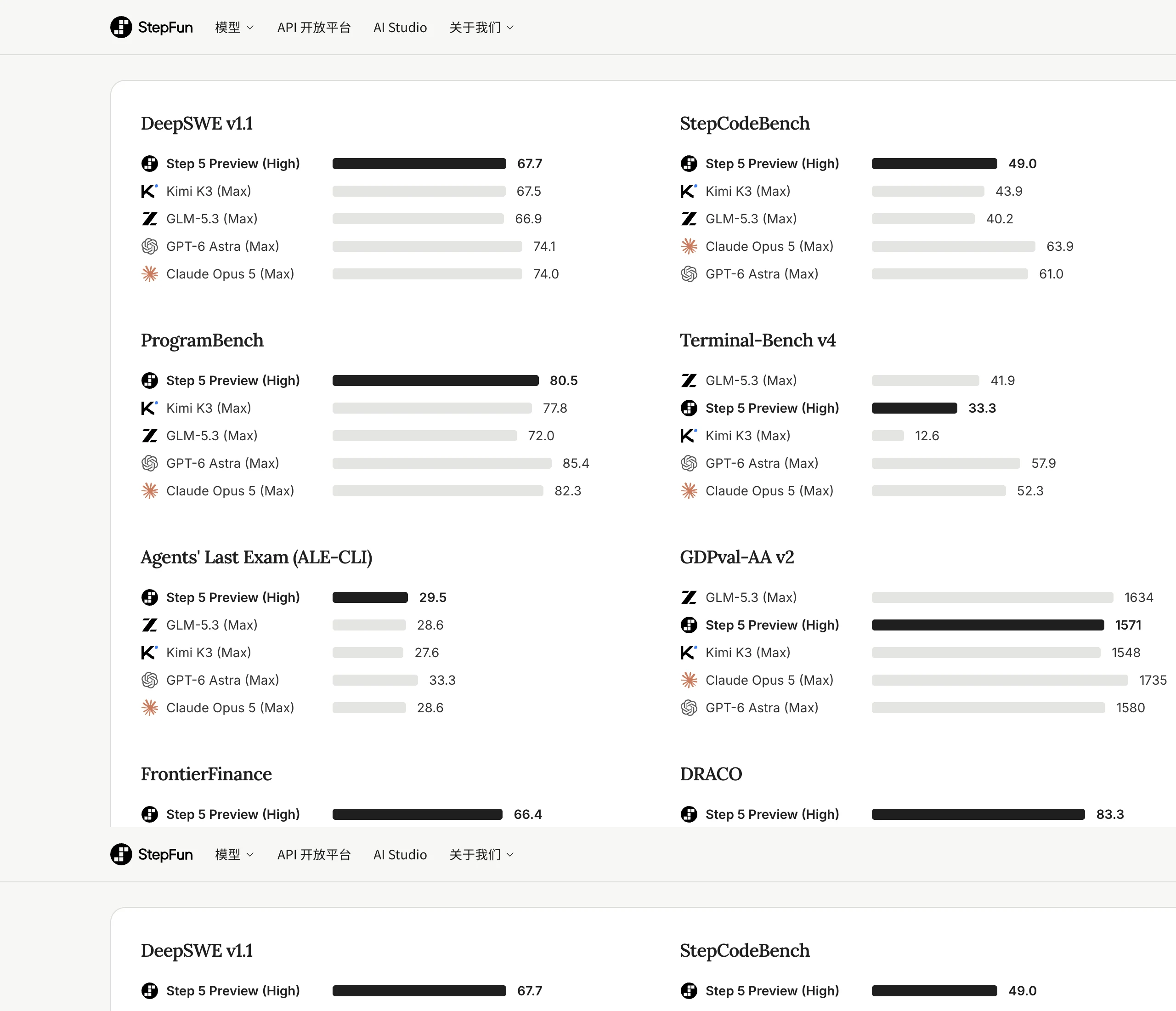Click the GPT-6 Astra icon under Terminal-Bench v4
This screenshot has height=1011, width=1176.
689,463
